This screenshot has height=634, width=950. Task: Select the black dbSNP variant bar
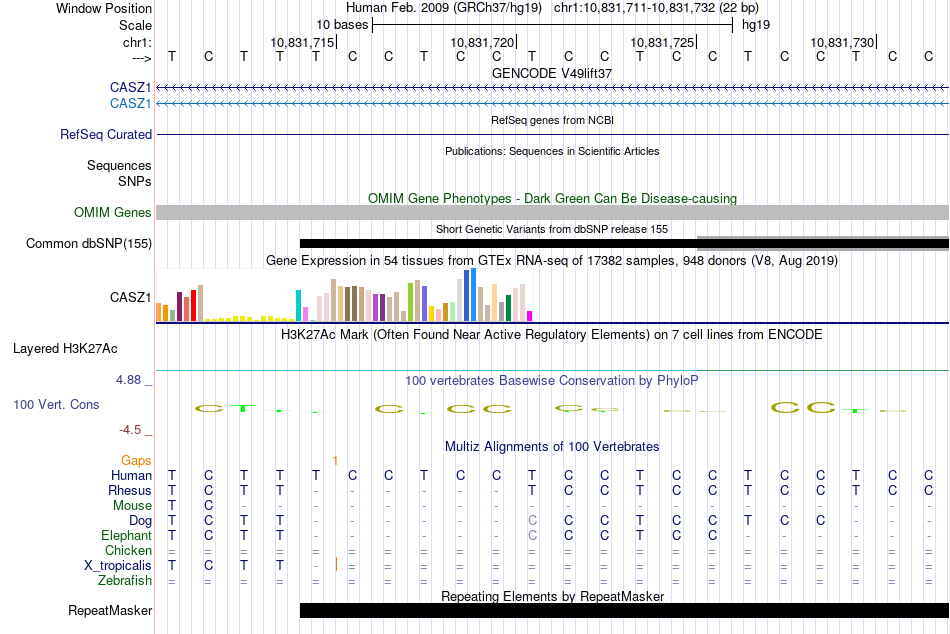498,243
